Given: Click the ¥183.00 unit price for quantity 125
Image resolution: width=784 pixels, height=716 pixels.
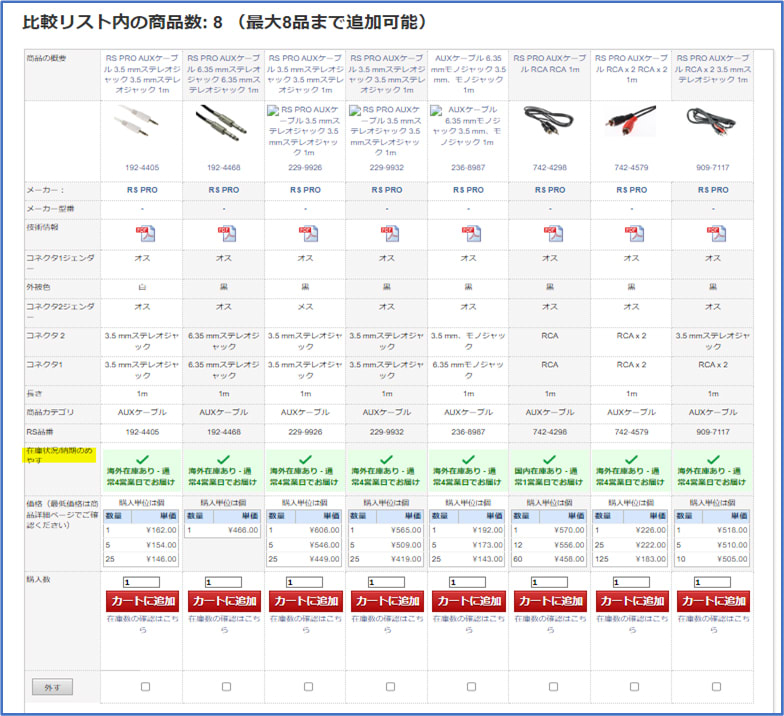Looking at the screenshot, I should click(x=650, y=559).
